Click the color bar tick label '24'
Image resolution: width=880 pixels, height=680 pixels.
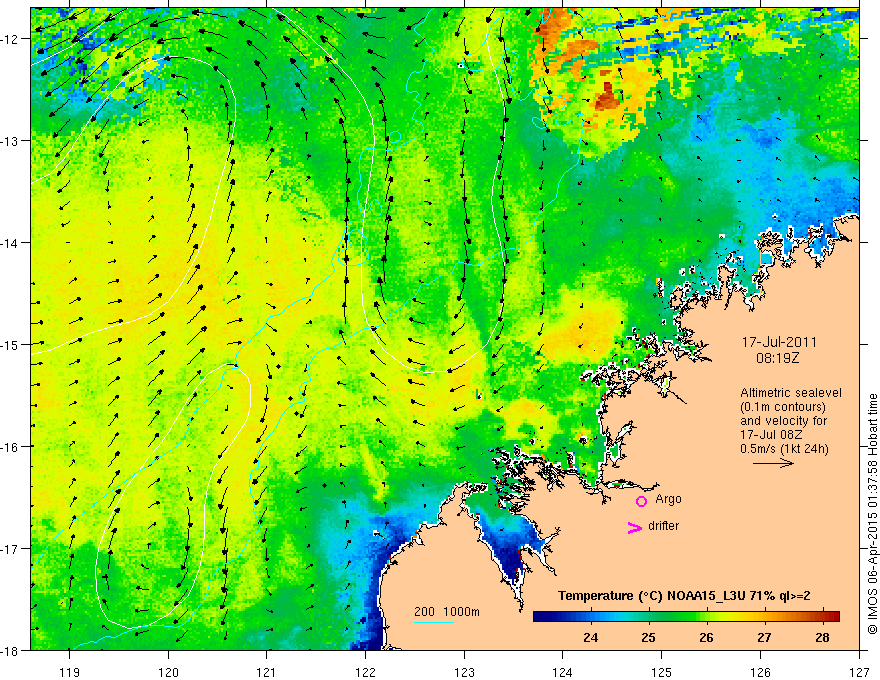tap(590, 637)
